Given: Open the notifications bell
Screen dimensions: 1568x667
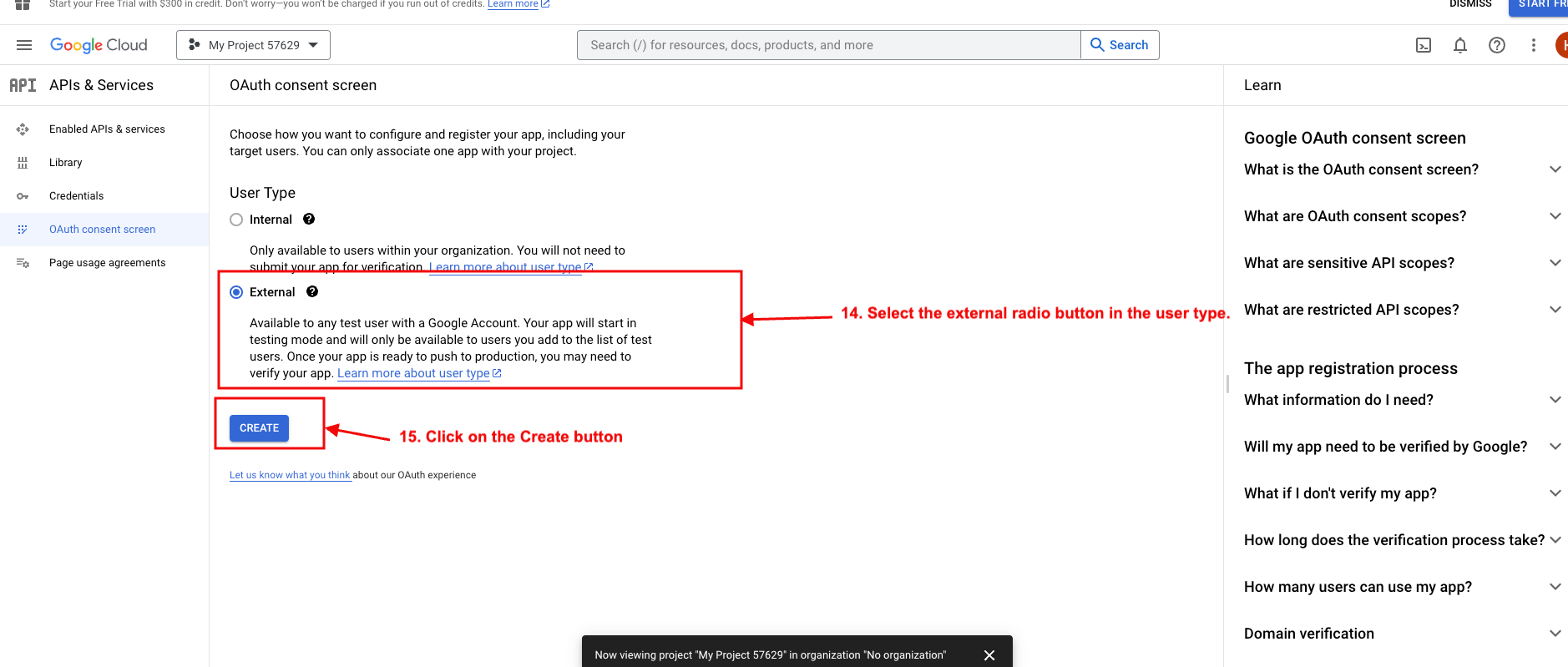Looking at the screenshot, I should (x=1460, y=45).
